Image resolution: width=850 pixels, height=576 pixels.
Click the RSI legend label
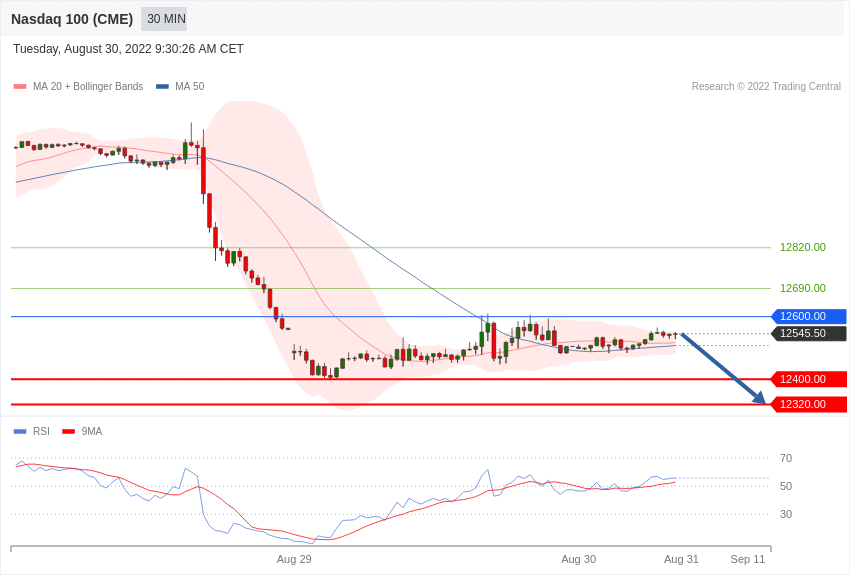point(41,432)
